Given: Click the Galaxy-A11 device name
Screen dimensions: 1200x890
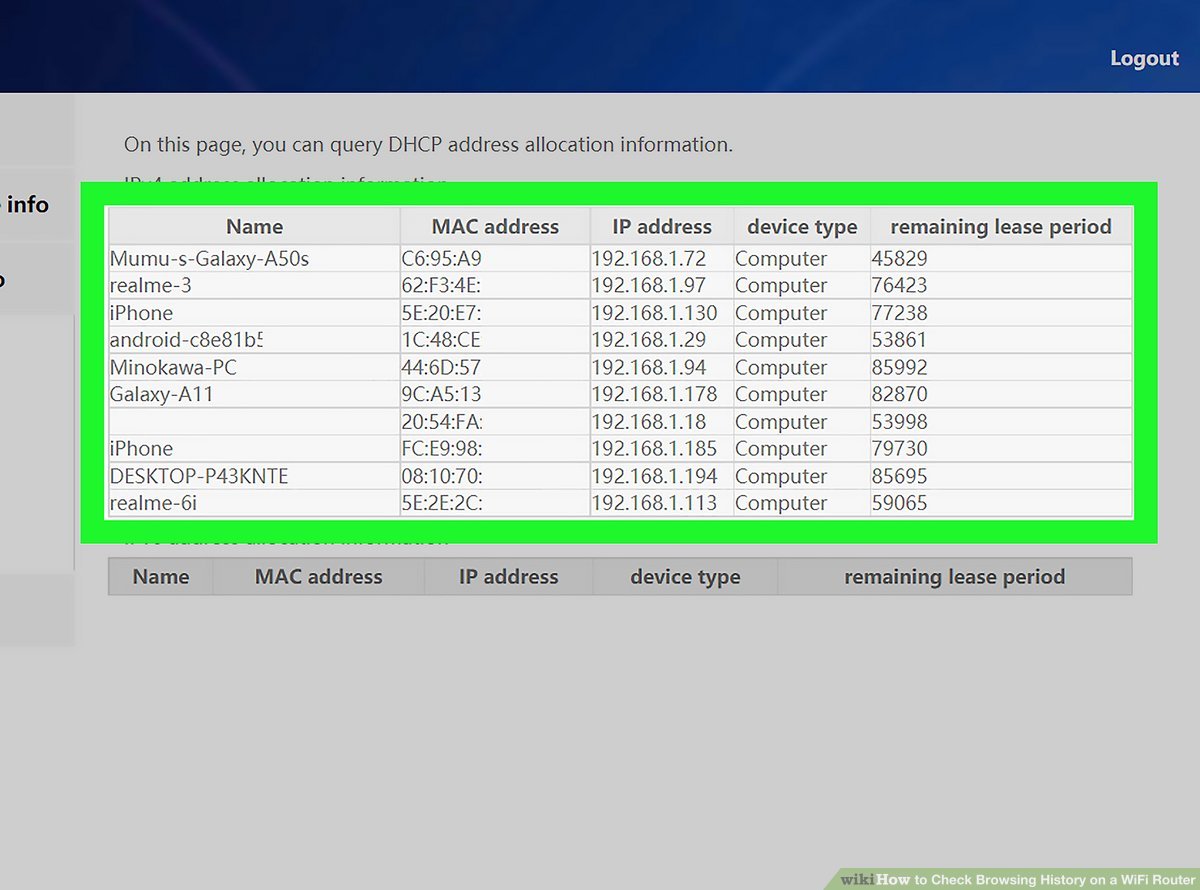Looking at the screenshot, I should click(x=161, y=395).
